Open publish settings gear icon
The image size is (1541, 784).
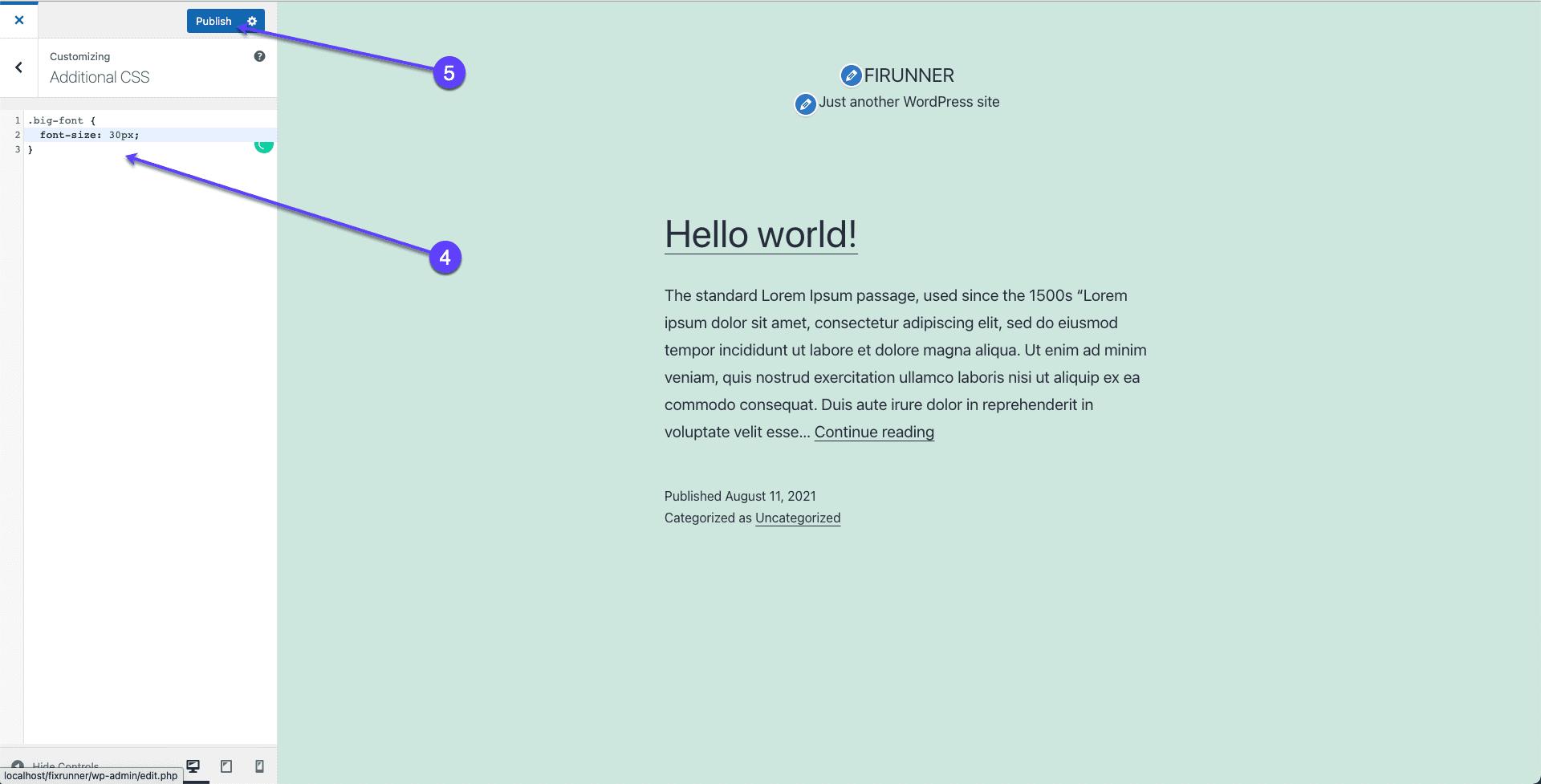point(252,21)
